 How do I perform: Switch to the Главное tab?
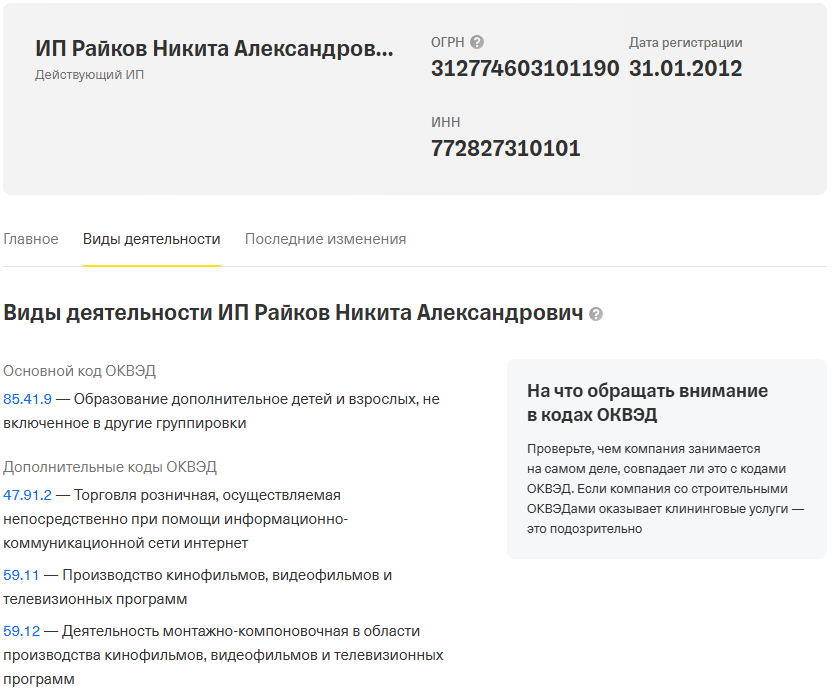coord(31,239)
